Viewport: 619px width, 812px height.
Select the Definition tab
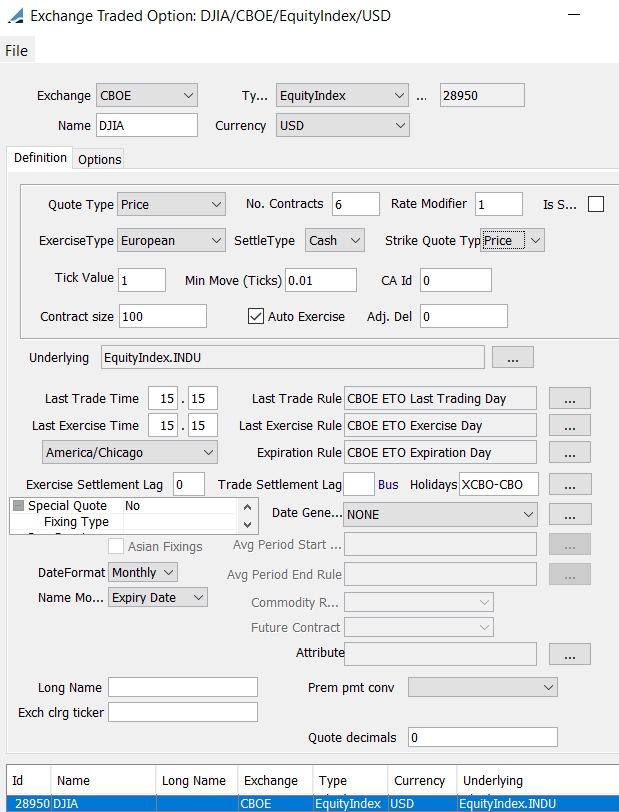(x=40, y=158)
